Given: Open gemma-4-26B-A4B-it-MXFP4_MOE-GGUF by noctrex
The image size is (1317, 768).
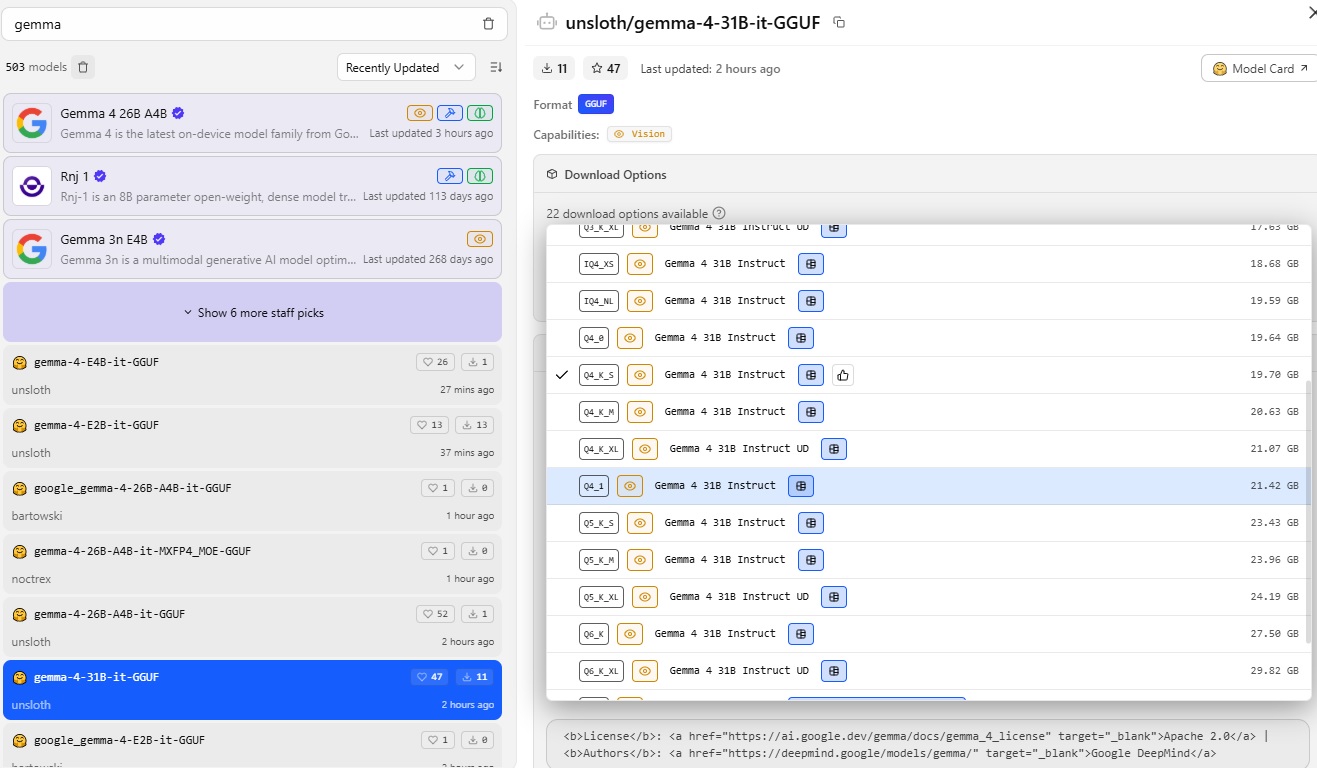Looking at the screenshot, I should click(x=253, y=564).
